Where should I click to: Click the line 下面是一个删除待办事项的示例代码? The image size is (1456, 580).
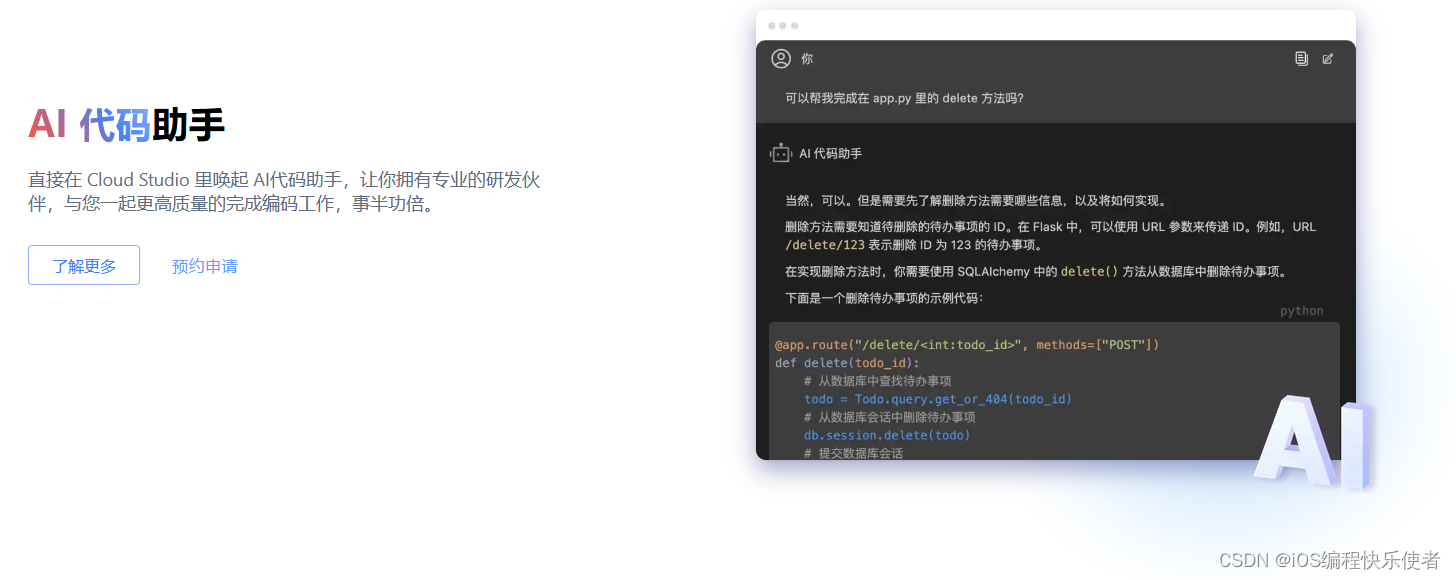point(884,298)
